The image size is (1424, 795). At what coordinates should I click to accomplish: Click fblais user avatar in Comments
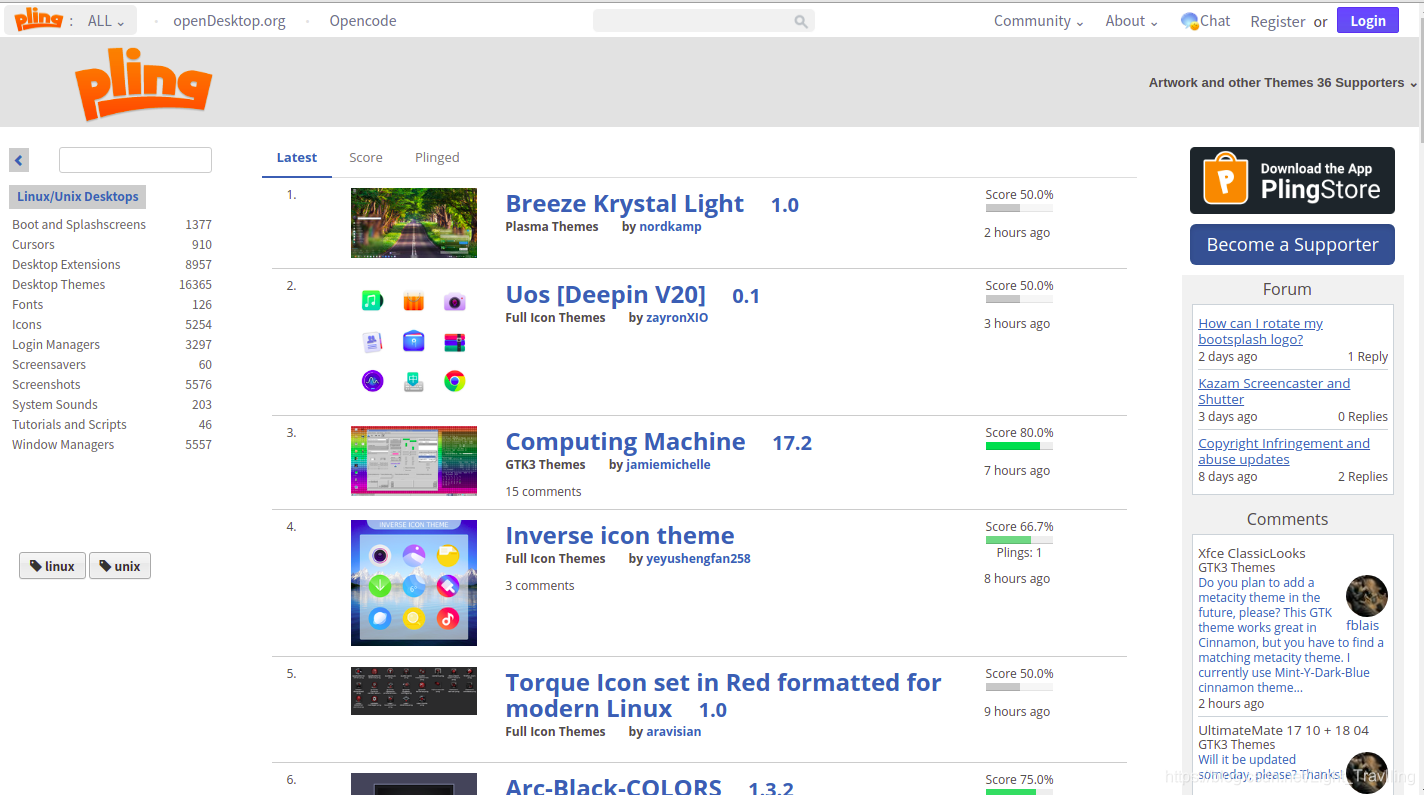(1366, 596)
